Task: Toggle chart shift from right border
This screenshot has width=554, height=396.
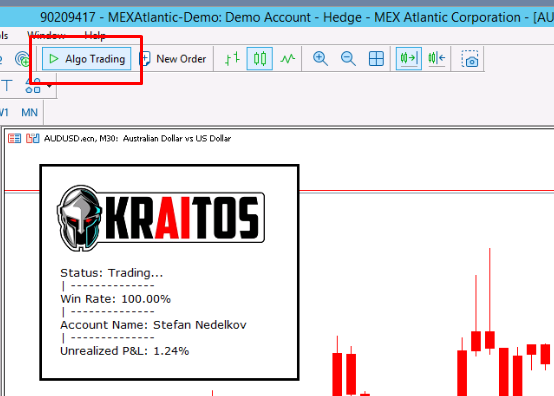Action: 437,58
